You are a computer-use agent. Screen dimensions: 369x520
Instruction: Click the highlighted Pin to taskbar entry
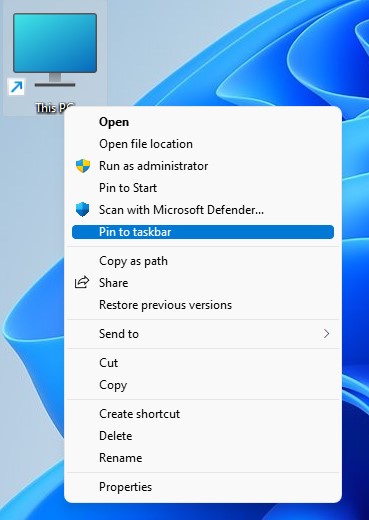203,232
